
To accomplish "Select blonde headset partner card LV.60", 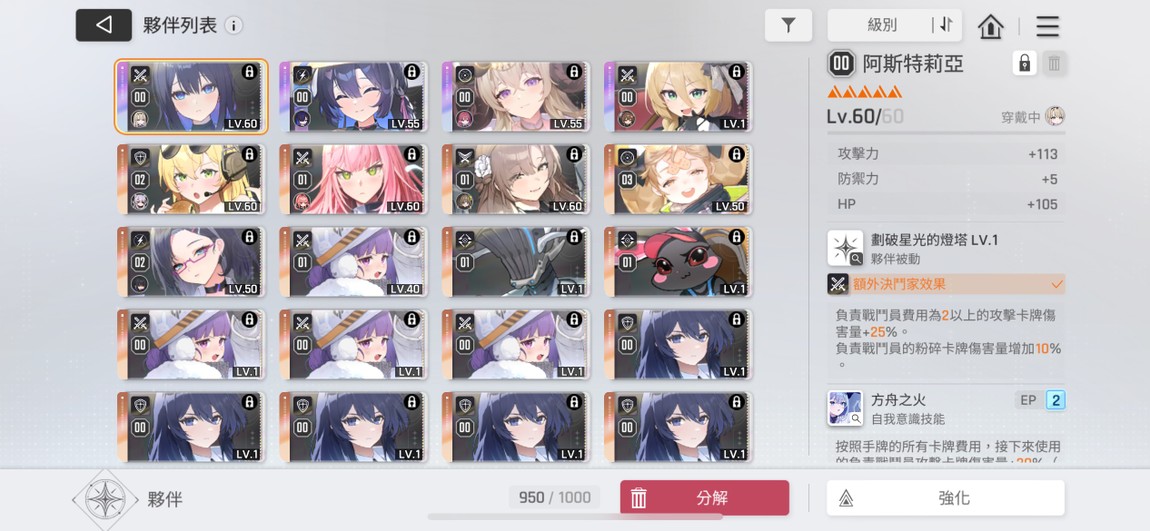I will pyautogui.click(x=191, y=179).
